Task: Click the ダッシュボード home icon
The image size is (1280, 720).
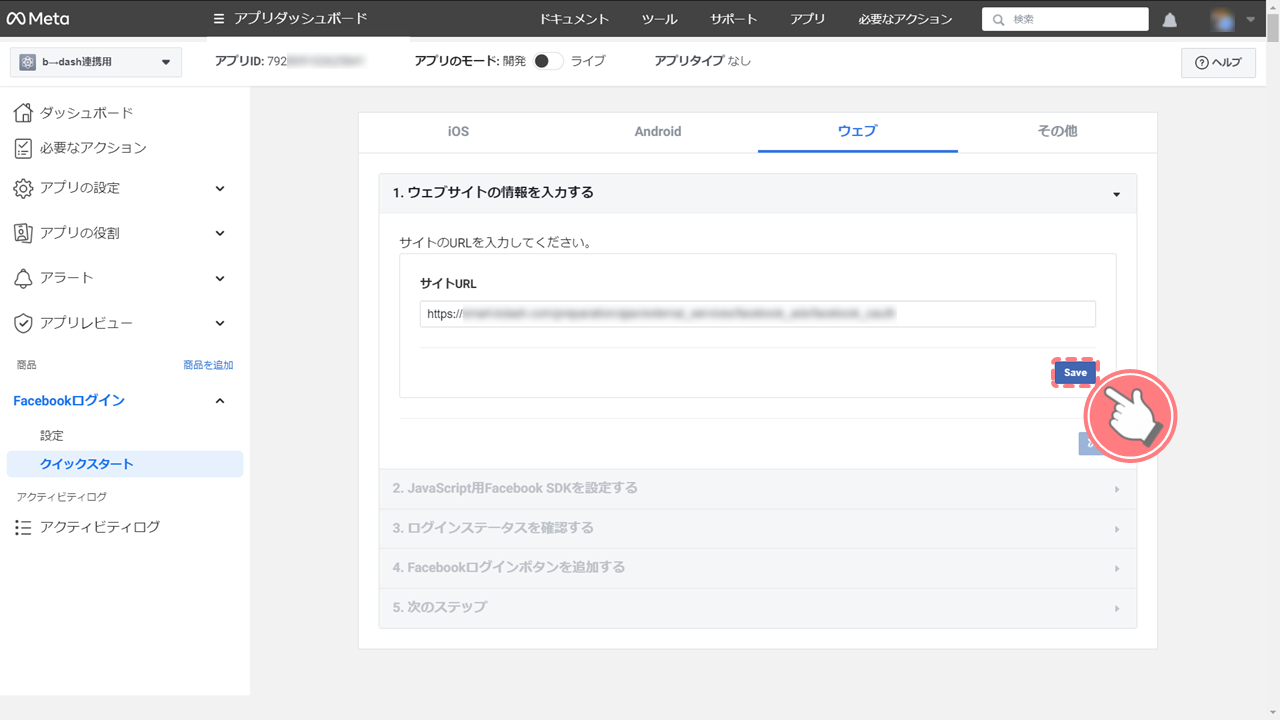Action: [23, 112]
